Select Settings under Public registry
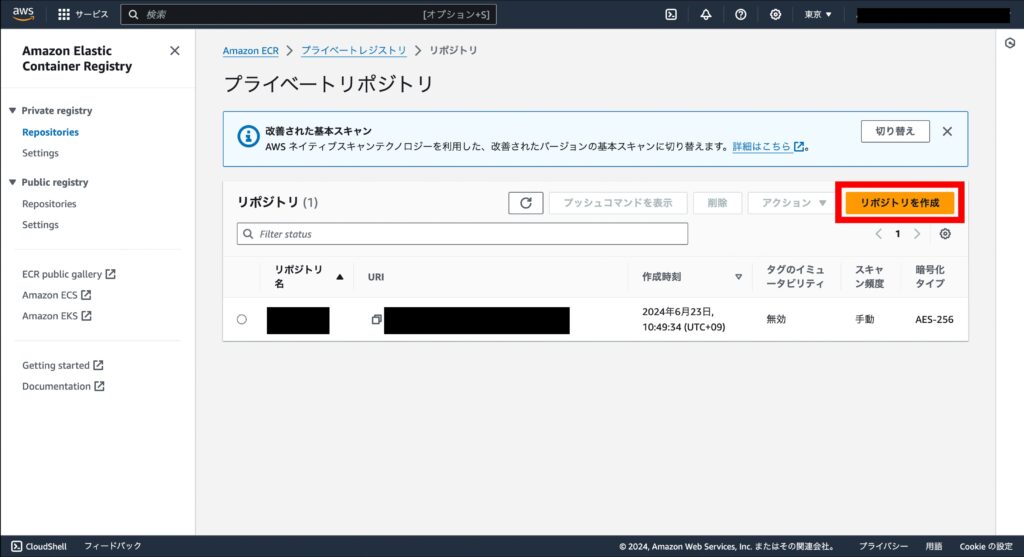1024x557 pixels. click(x=40, y=225)
